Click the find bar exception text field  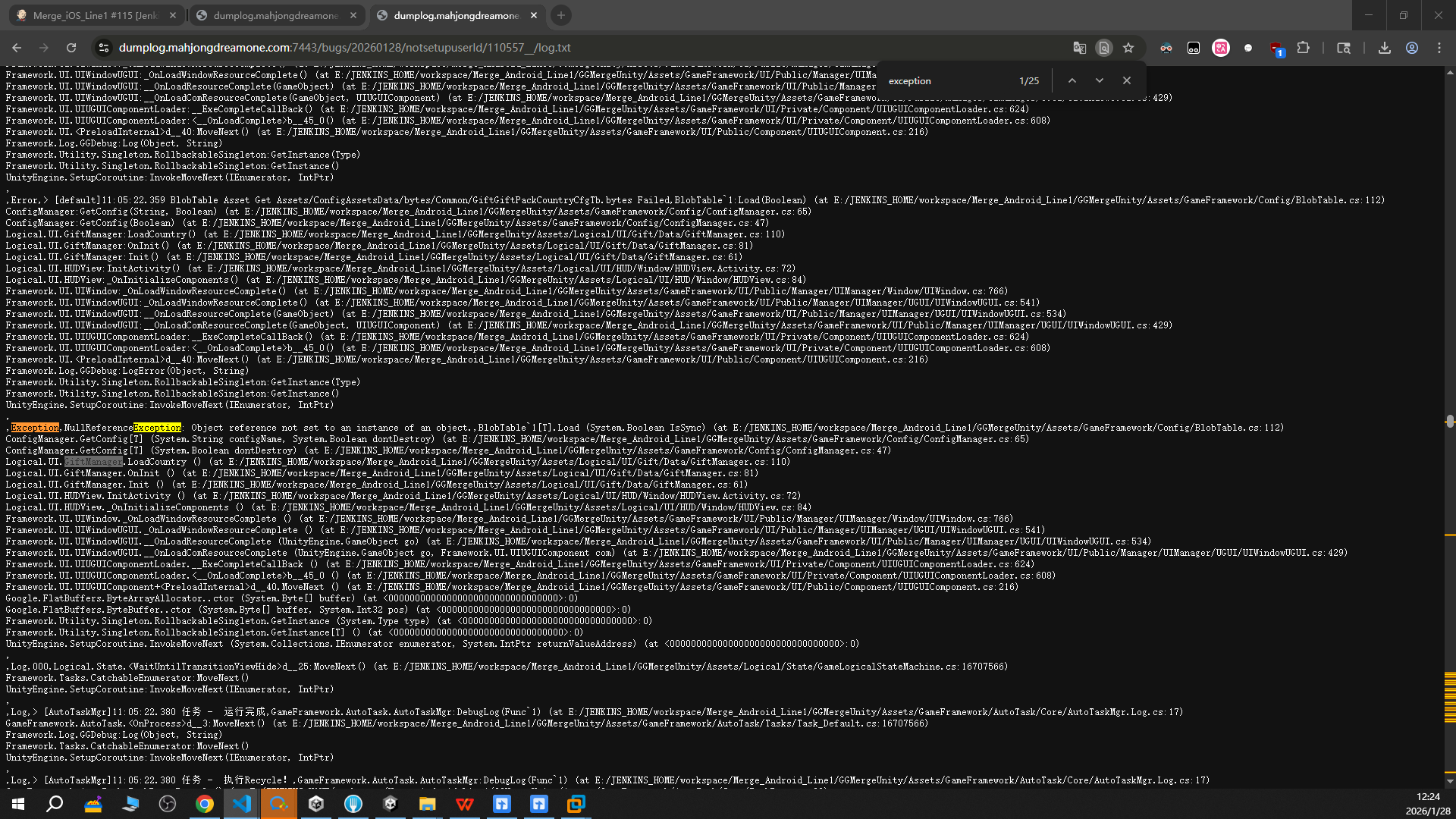(x=948, y=81)
